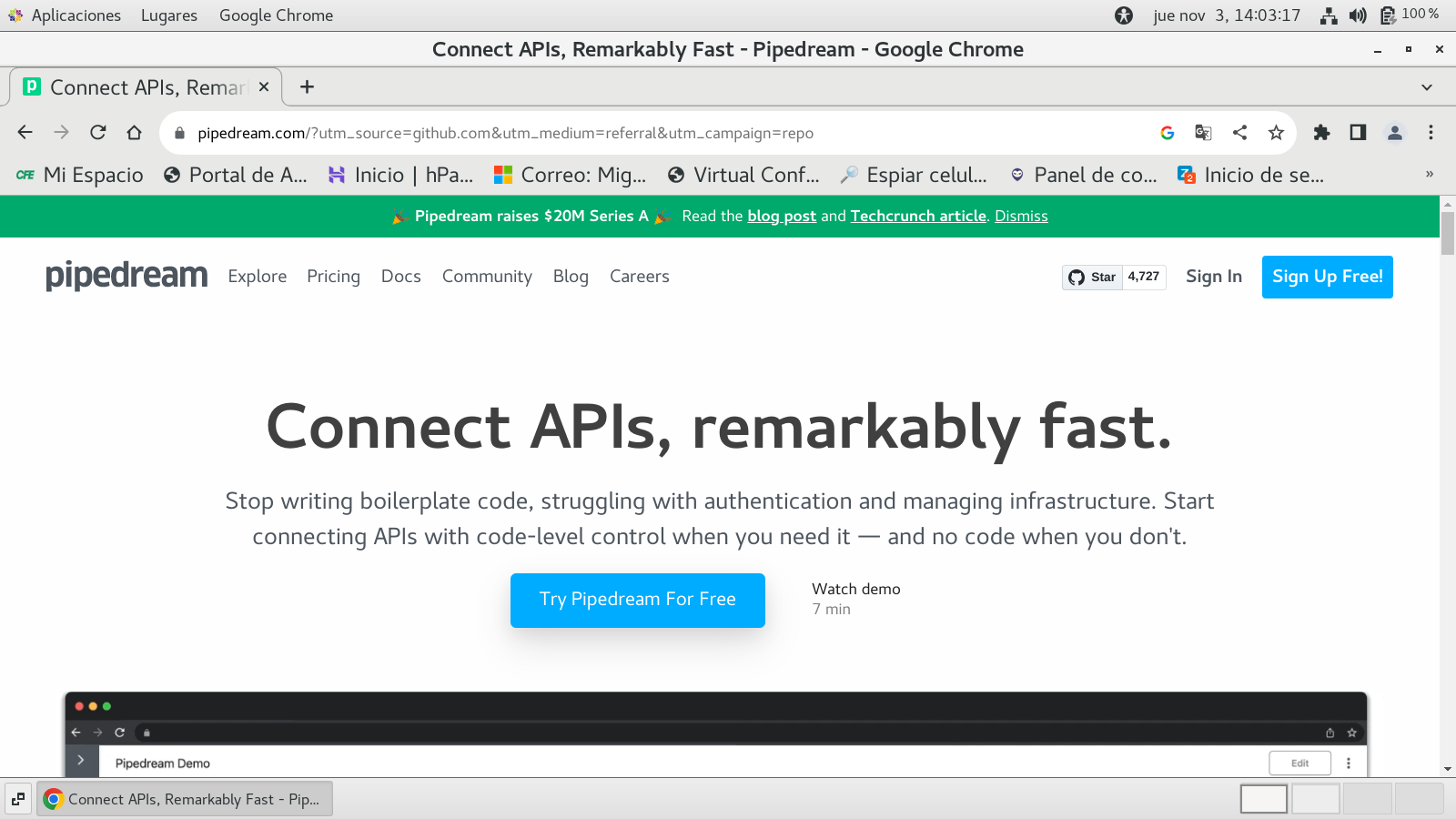Open the Aplicaciones menu
The height and width of the screenshot is (819, 1456).
coord(76,15)
